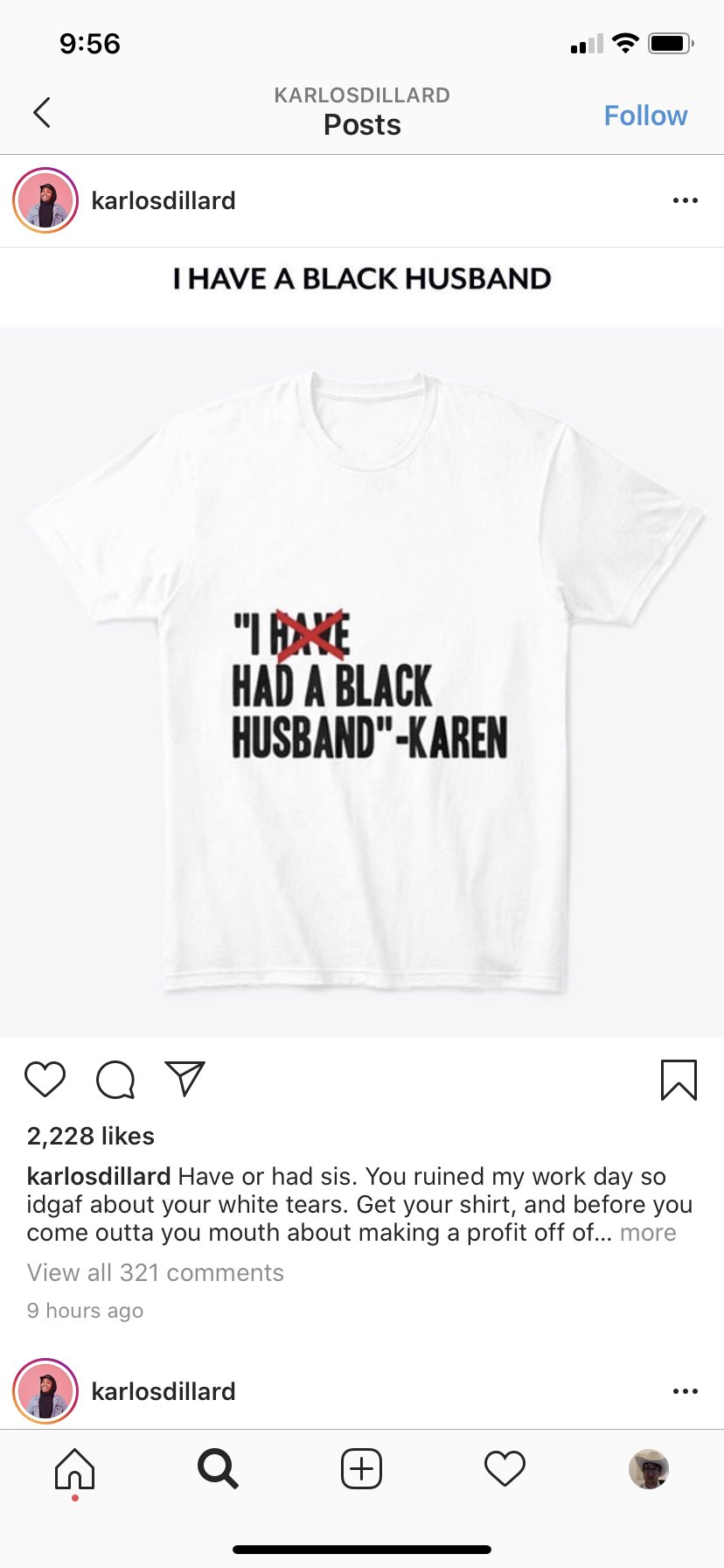This screenshot has width=724, height=1568.
Task: Expand caption by tapping more
Action: pyautogui.click(x=648, y=1232)
